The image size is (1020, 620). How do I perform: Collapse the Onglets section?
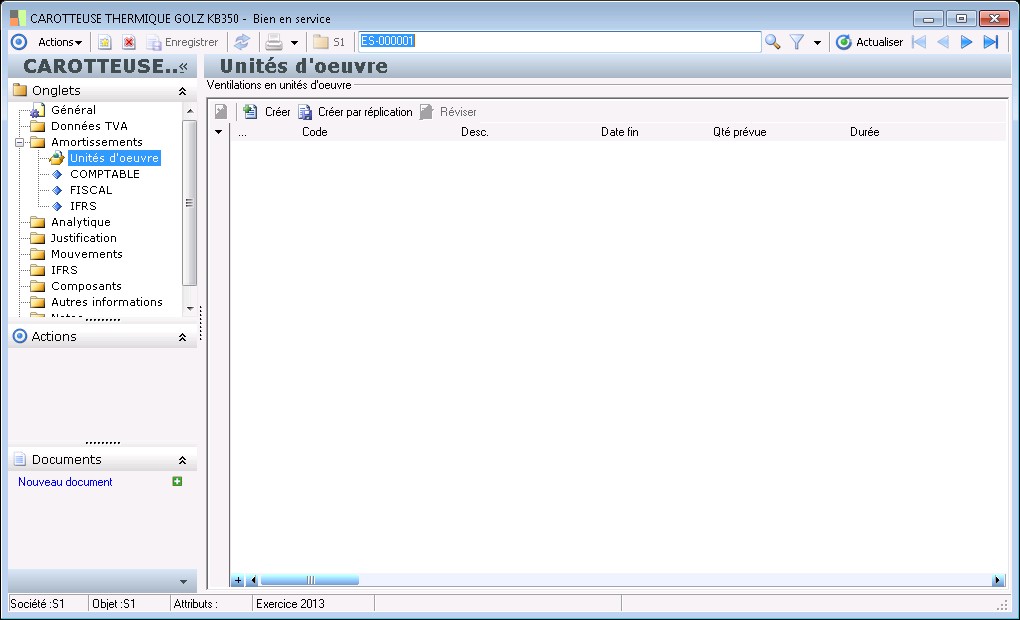point(182,91)
